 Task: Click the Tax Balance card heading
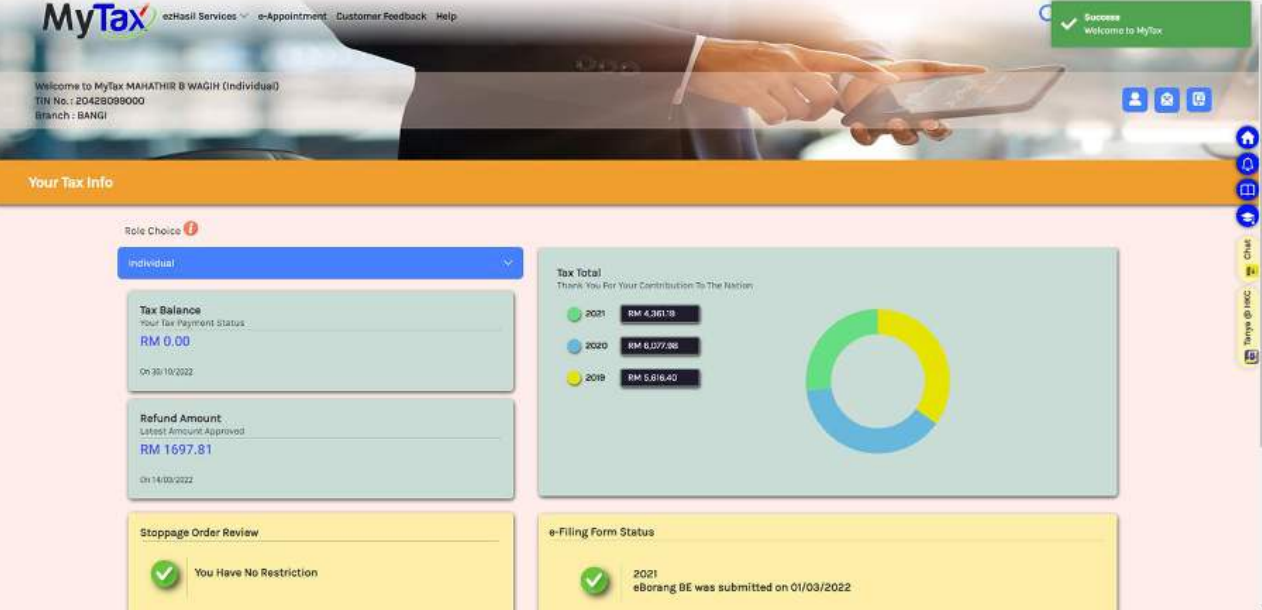(x=170, y=310)
